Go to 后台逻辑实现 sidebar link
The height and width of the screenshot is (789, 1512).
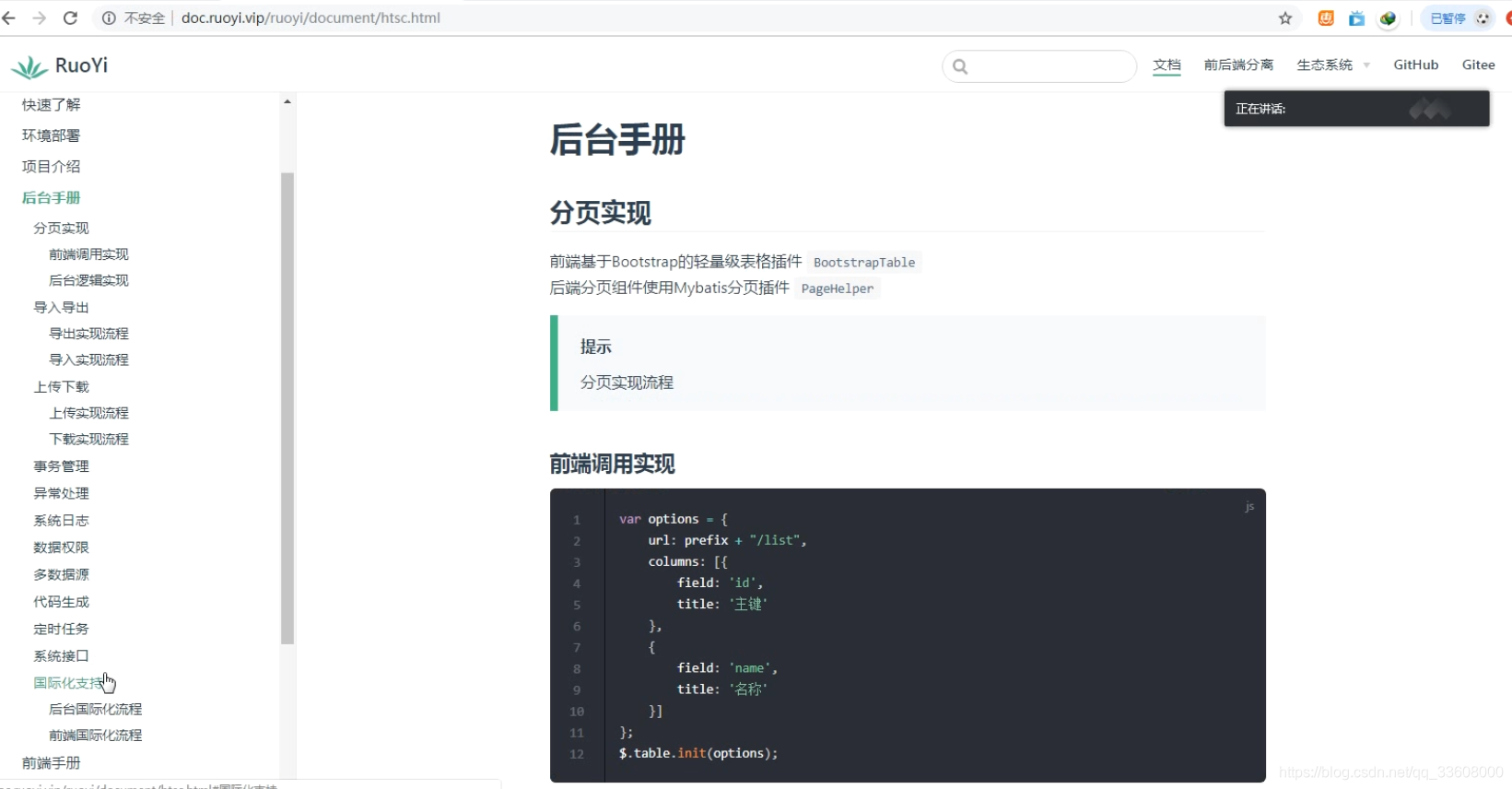click(x=88, y=280)
